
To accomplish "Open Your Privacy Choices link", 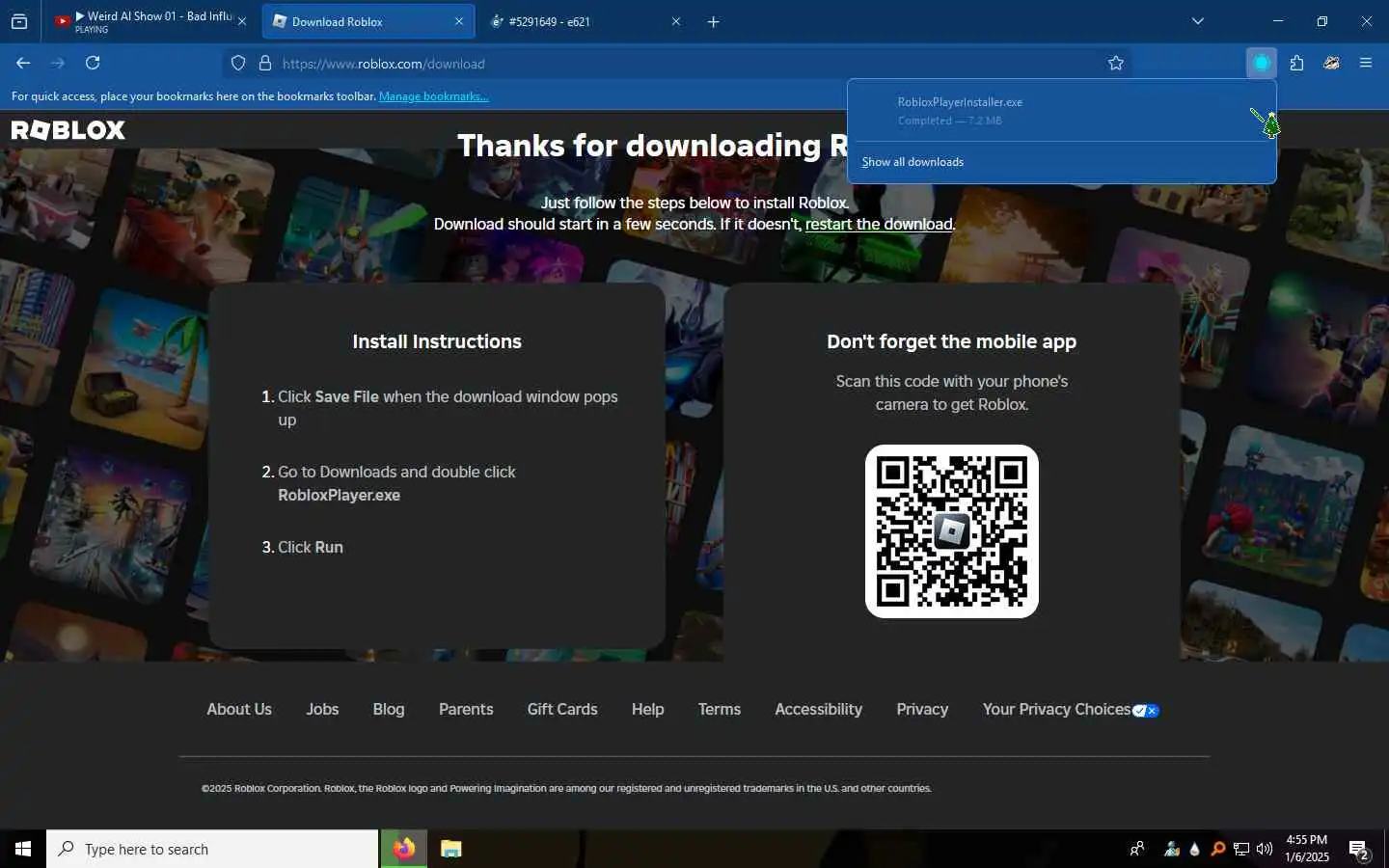I will 1071,709.
